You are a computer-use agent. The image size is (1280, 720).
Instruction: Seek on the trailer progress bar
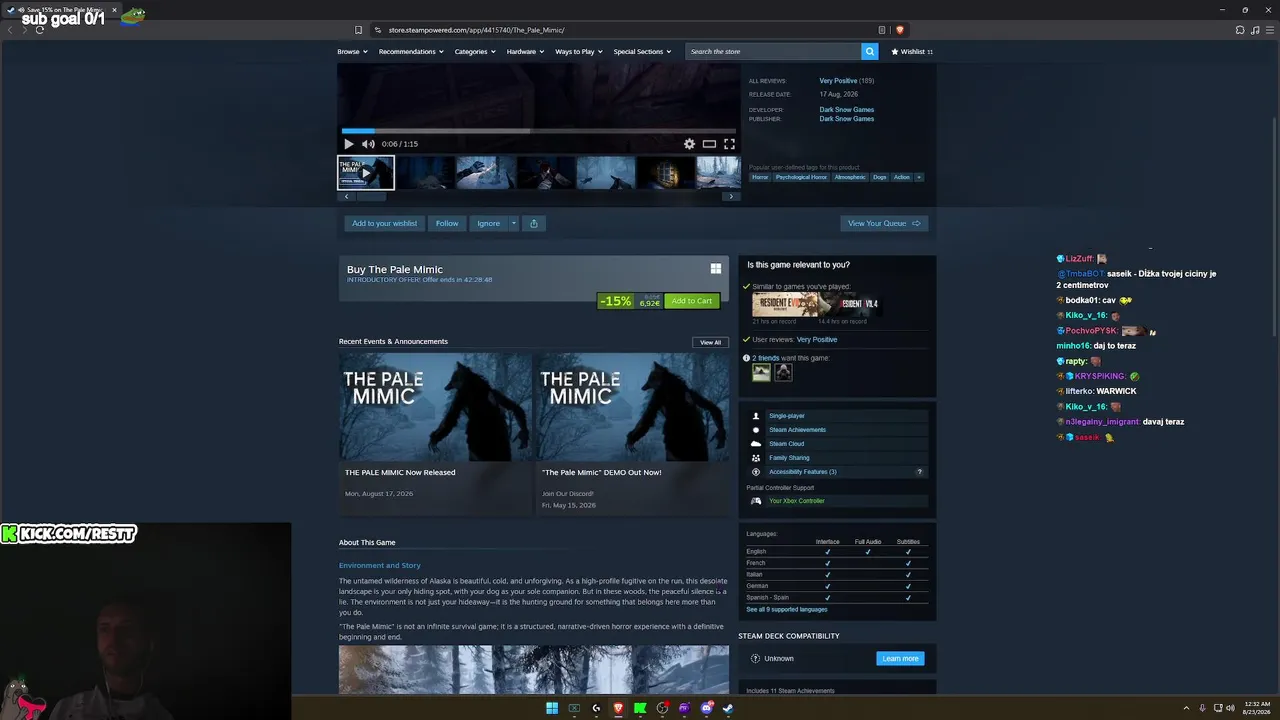[539, 130]
